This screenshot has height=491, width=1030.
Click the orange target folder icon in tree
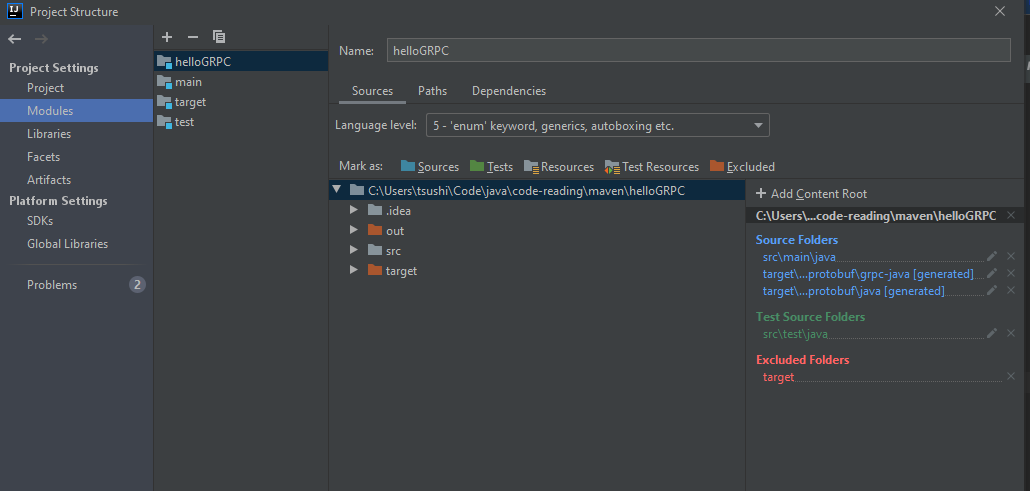[375, 270]
